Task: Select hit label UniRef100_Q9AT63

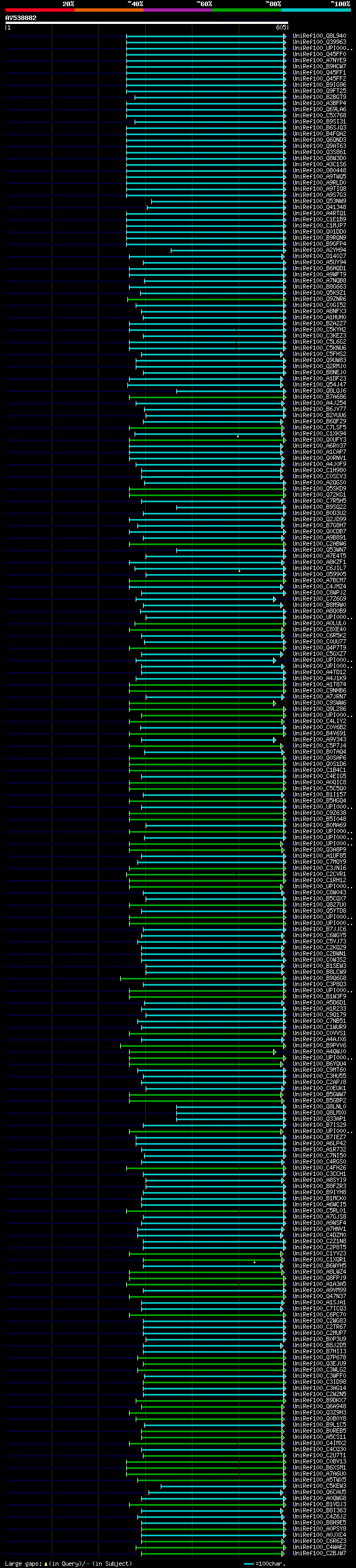Action: [319, 146]
